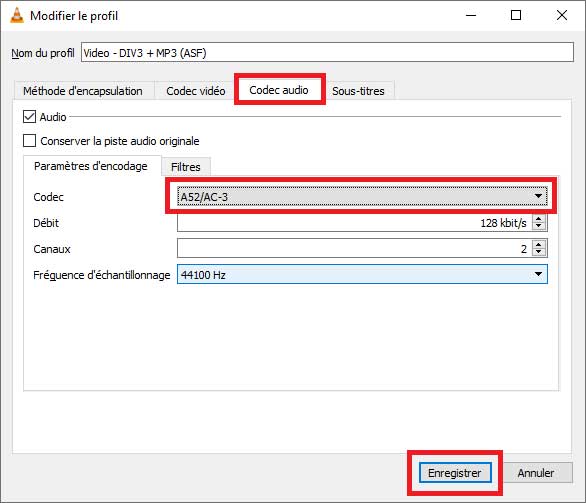Enable Conserver la piste audio originale
This screenshot has width=586, height=503.
[30, 141]
